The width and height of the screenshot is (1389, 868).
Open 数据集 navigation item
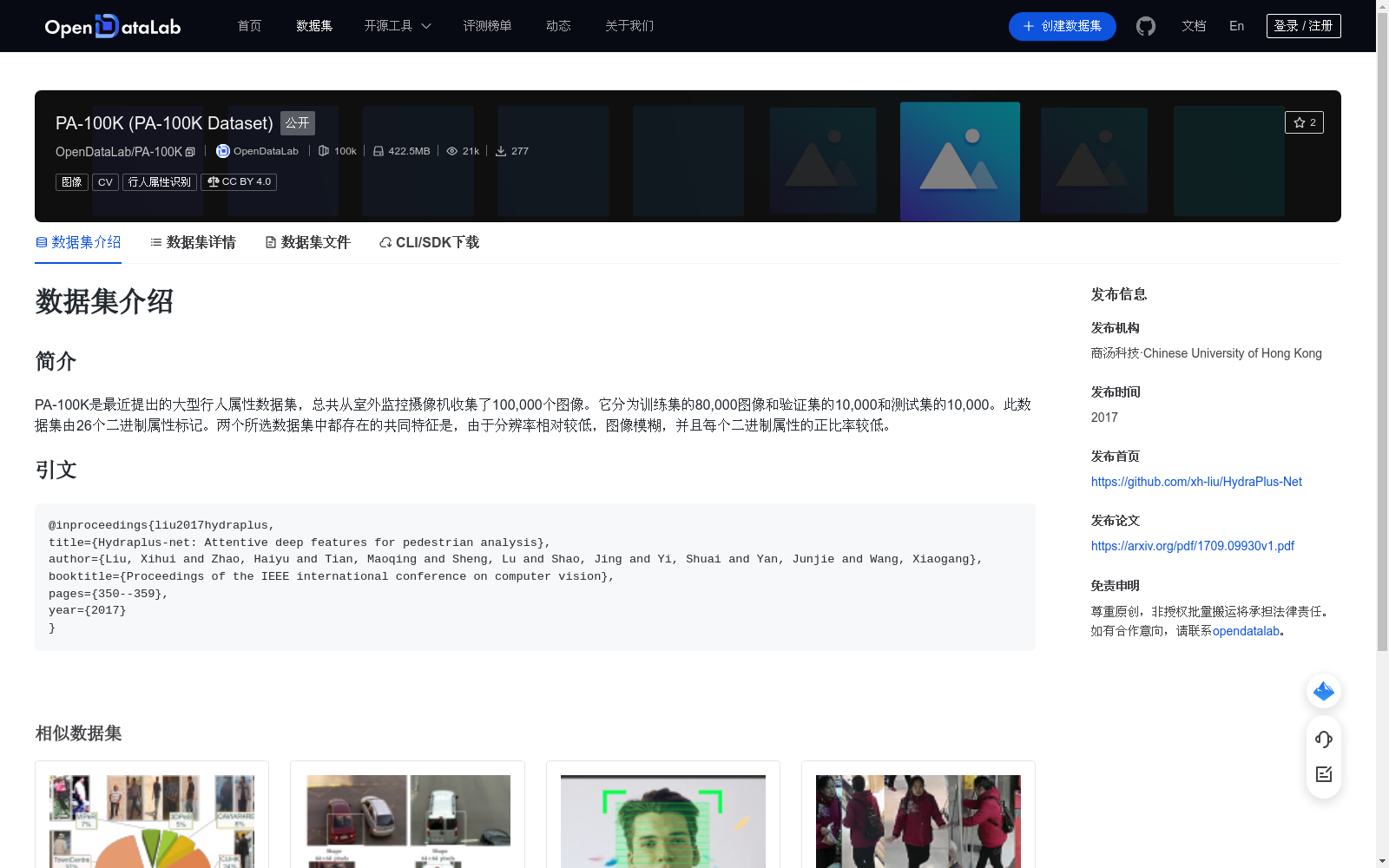(x=314, y=26)
